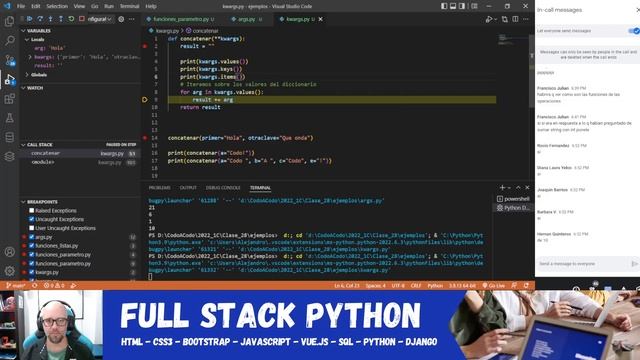Open the Explorer view in activity bar
The height and width of the screenshot is (360, 640).
tap(9, 21)
